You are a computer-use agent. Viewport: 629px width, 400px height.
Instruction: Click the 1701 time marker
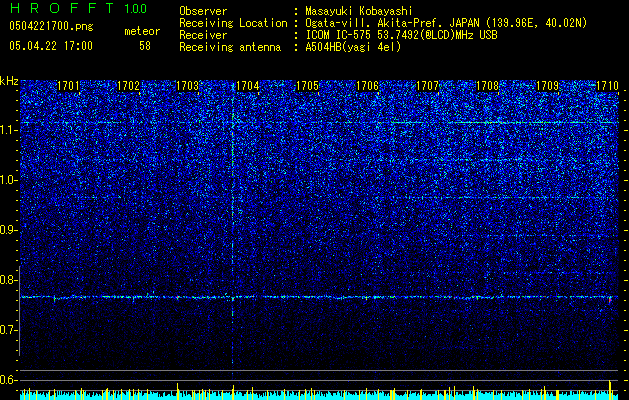(68, 86)
